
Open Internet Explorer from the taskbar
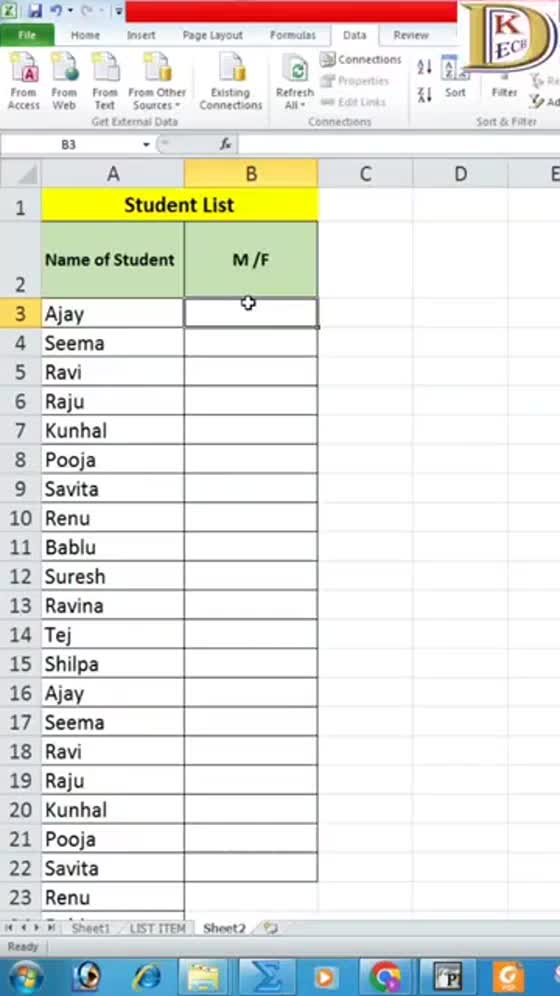[147, 977]
